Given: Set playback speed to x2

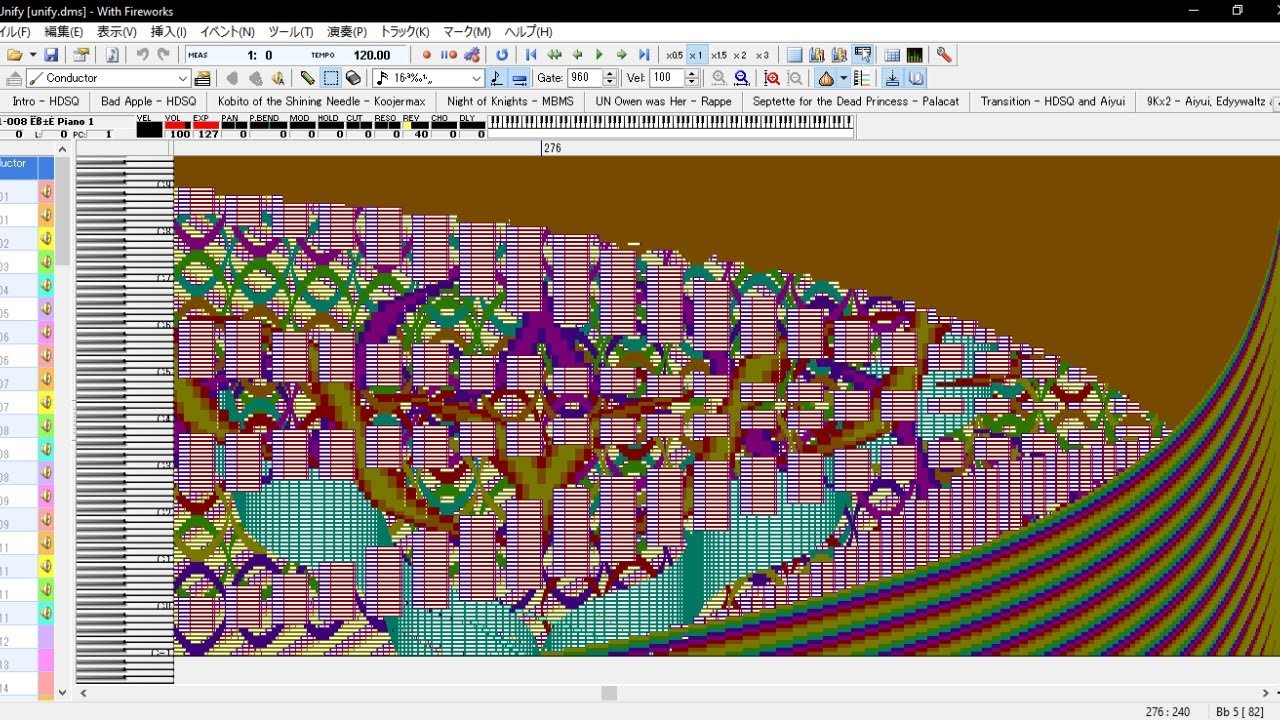Looking at the screenshot, I should (x=740, y=55).
